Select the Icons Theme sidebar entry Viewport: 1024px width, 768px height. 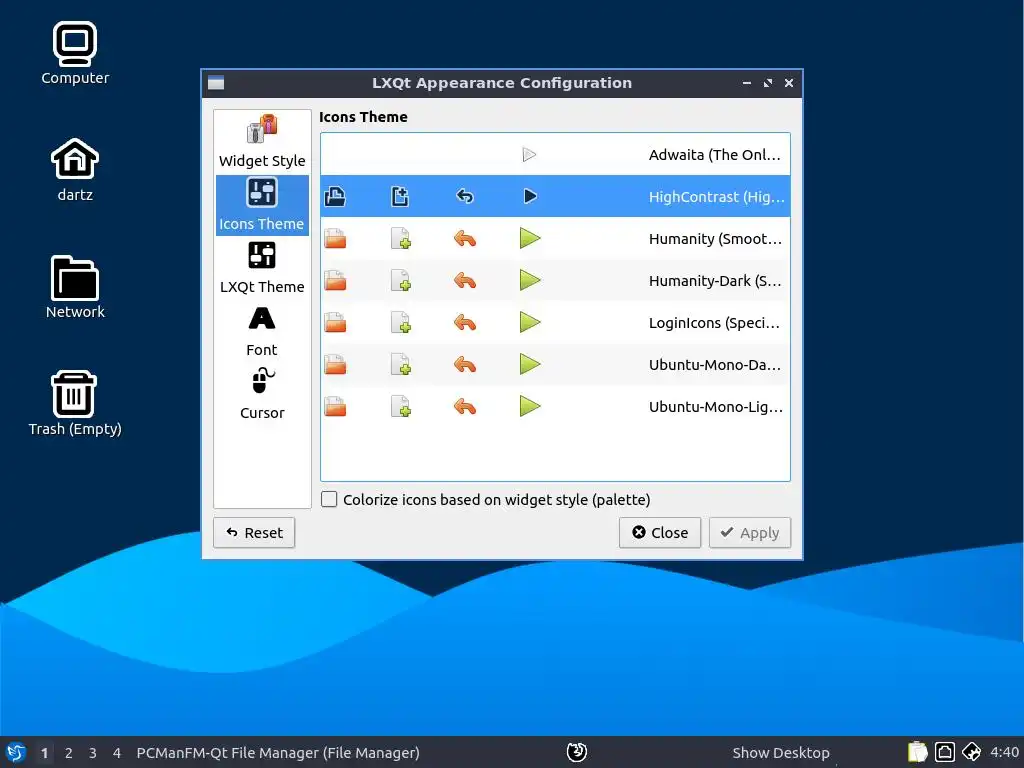[262, 204]
